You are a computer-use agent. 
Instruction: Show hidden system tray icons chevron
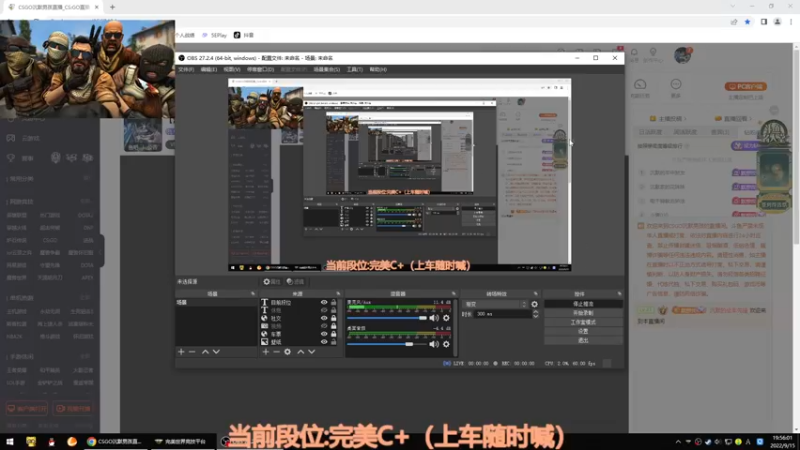click(678, 442)
